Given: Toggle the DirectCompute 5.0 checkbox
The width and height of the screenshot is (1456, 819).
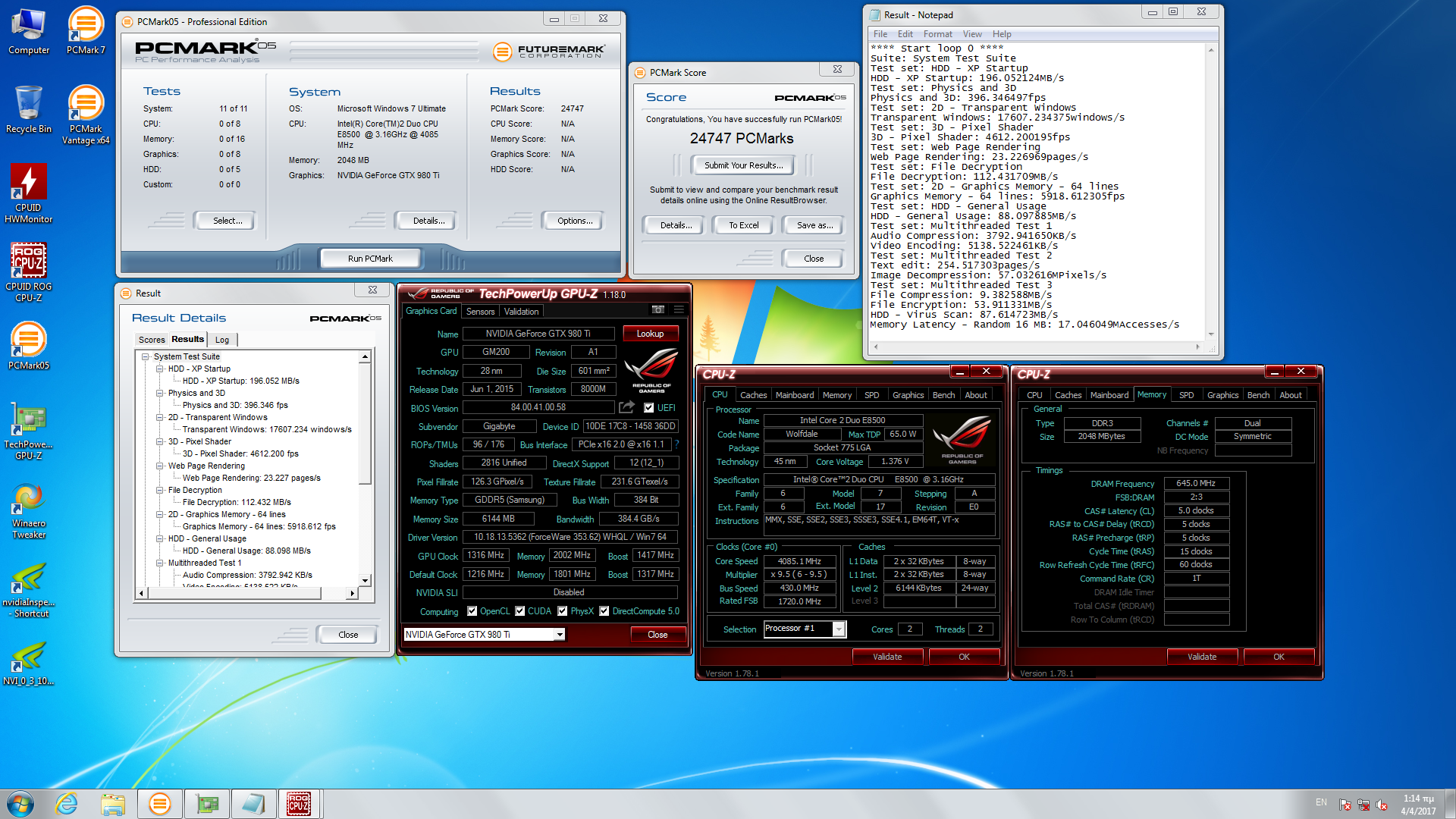Looking at the screenshot, I should 604,611.
